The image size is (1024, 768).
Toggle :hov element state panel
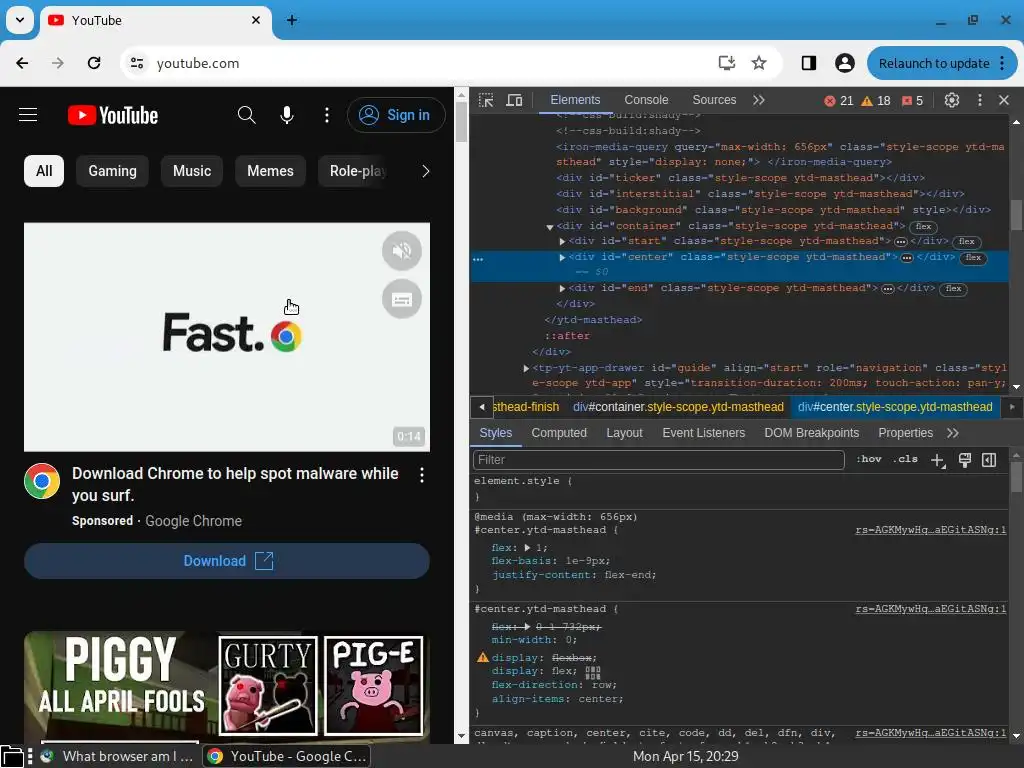(x=869, y=459)
